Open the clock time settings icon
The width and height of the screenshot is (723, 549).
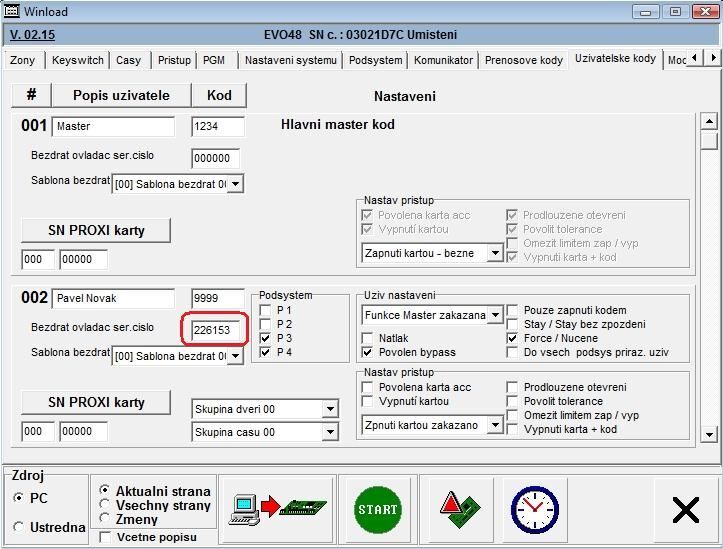(x=534, y=510)
